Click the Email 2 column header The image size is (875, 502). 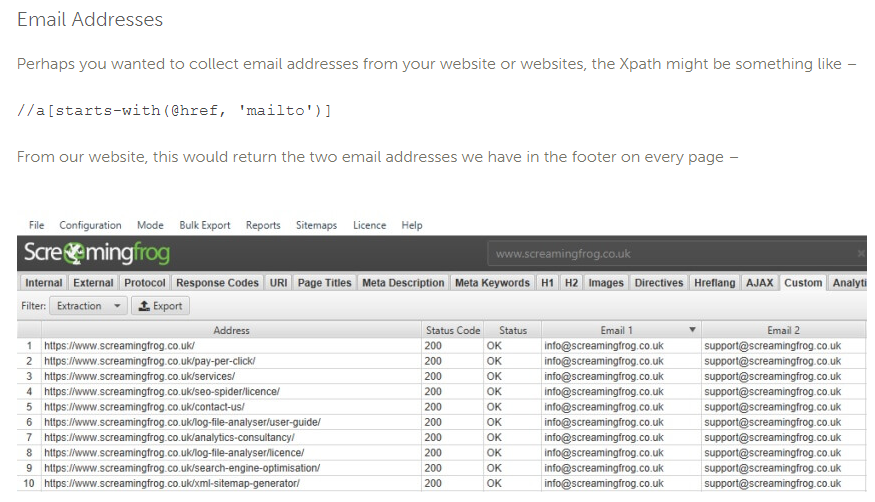tap(783, 330)
